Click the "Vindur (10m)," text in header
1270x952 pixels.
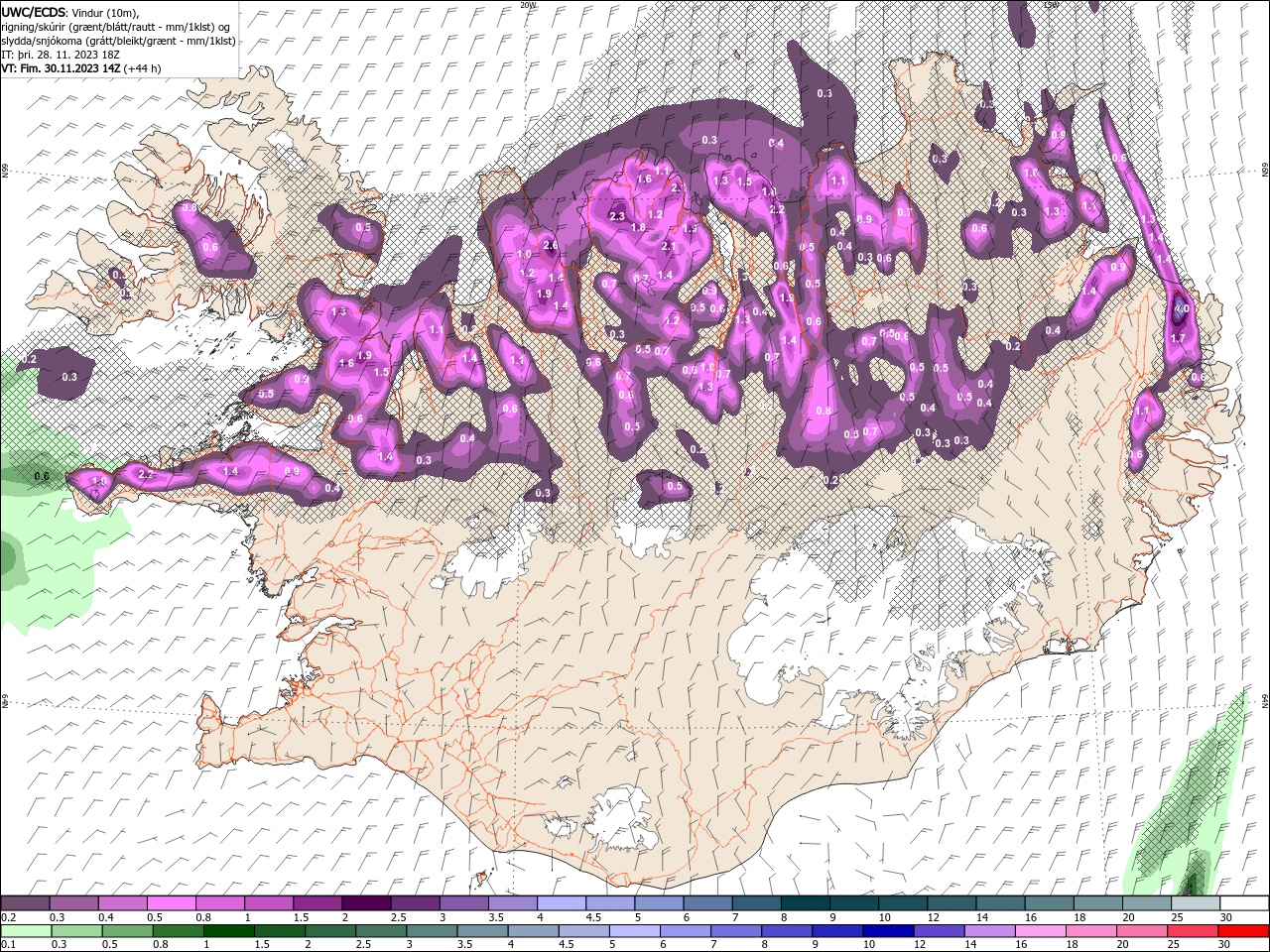click(106, 13)
